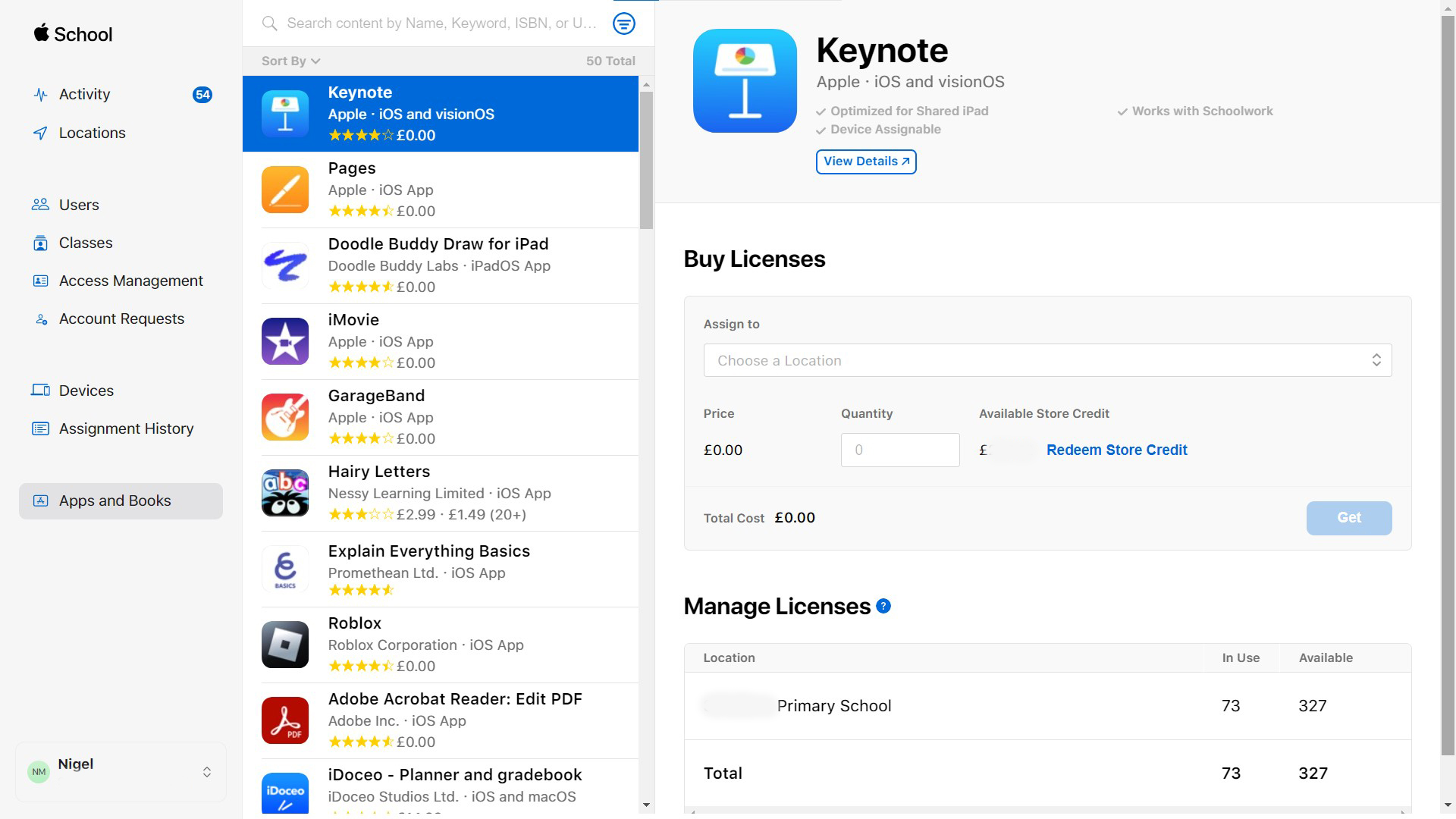Open the Choose a Location dropdown

(1047, 360)
